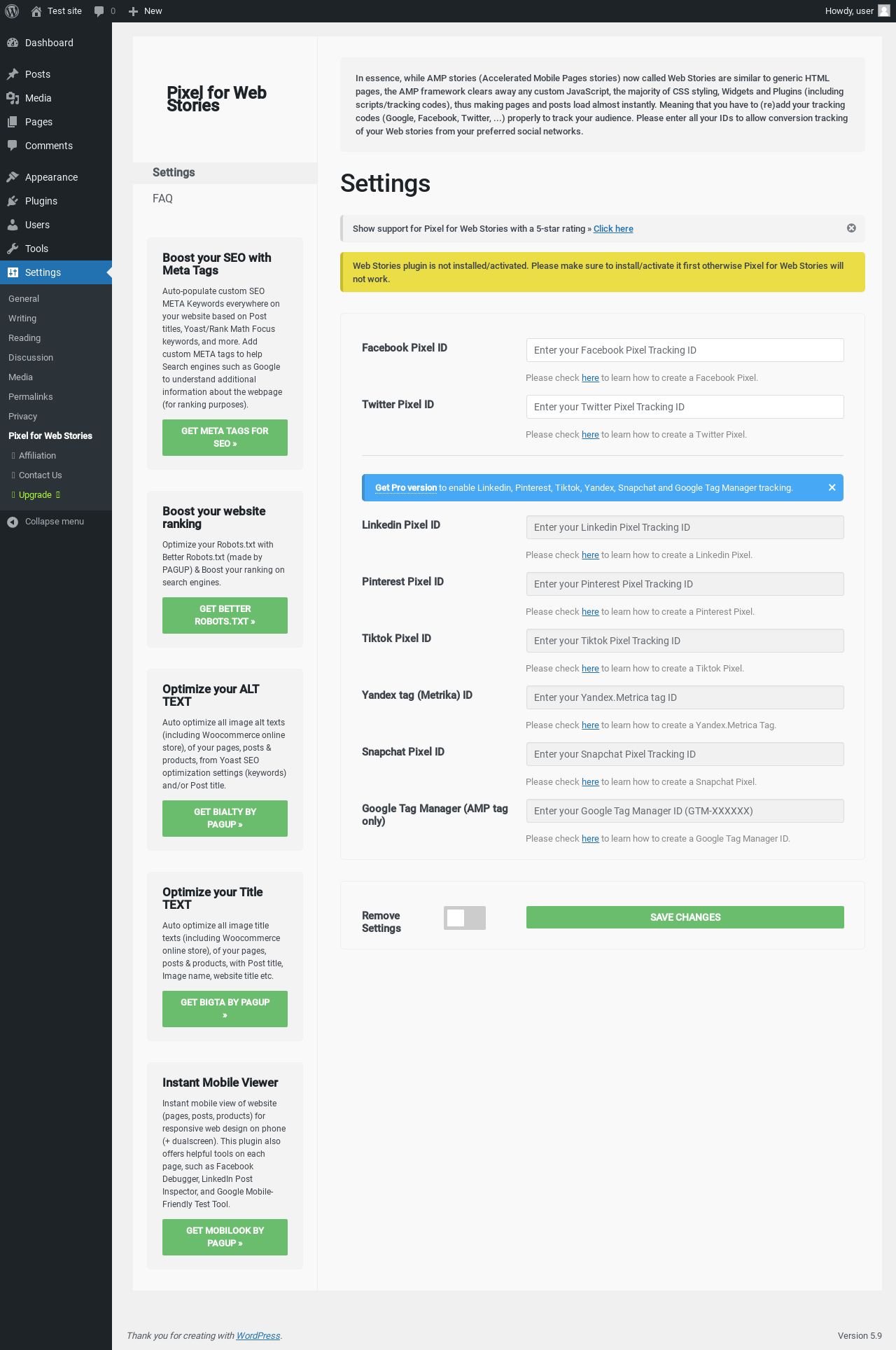This screenshot has width=896, height=1350.
Task: Open 'here' link for Pinterest Pixel help
Action: click(x=590, y=612)
